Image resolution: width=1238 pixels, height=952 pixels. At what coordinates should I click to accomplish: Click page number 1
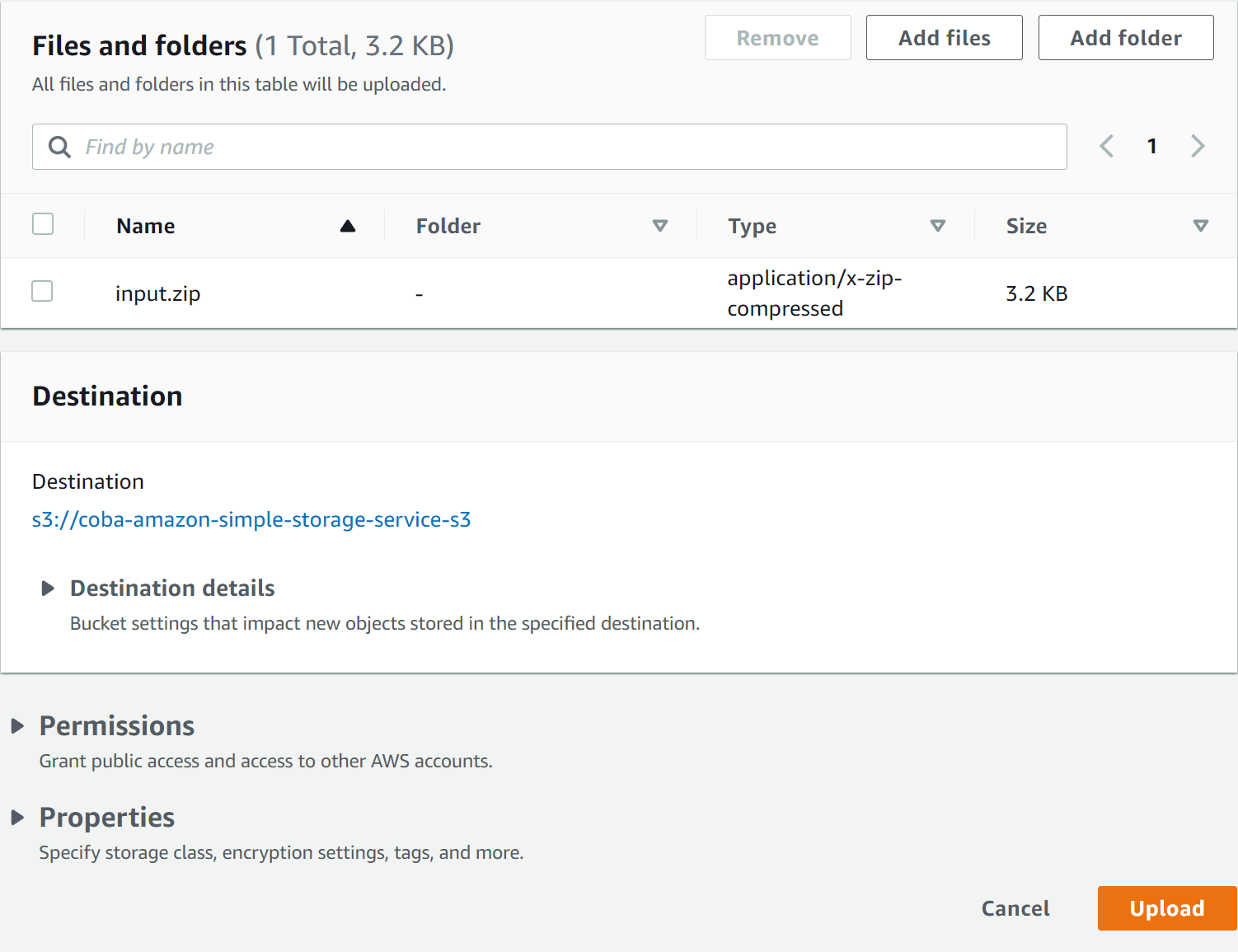point(1151,147)
